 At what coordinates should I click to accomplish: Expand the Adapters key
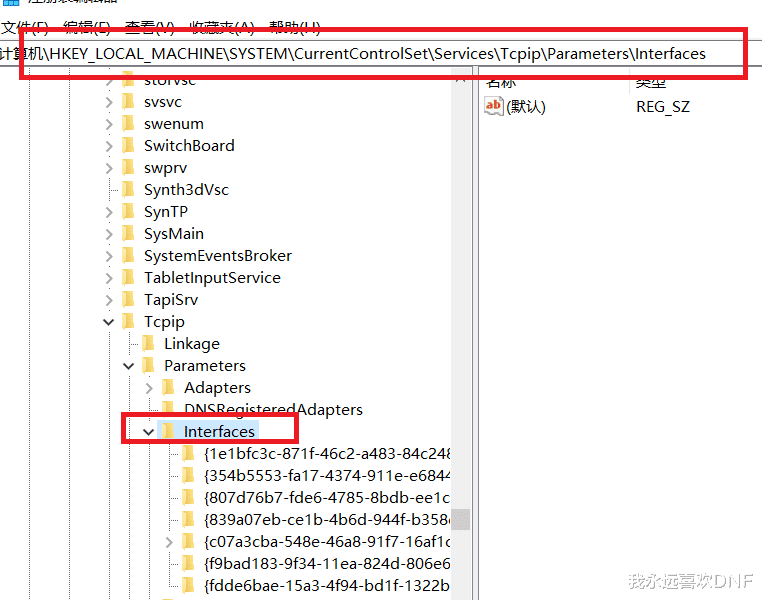[x=149, y=388]
